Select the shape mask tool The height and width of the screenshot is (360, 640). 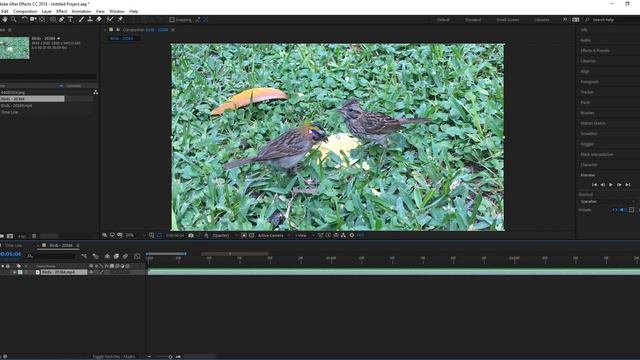(53, 19)
